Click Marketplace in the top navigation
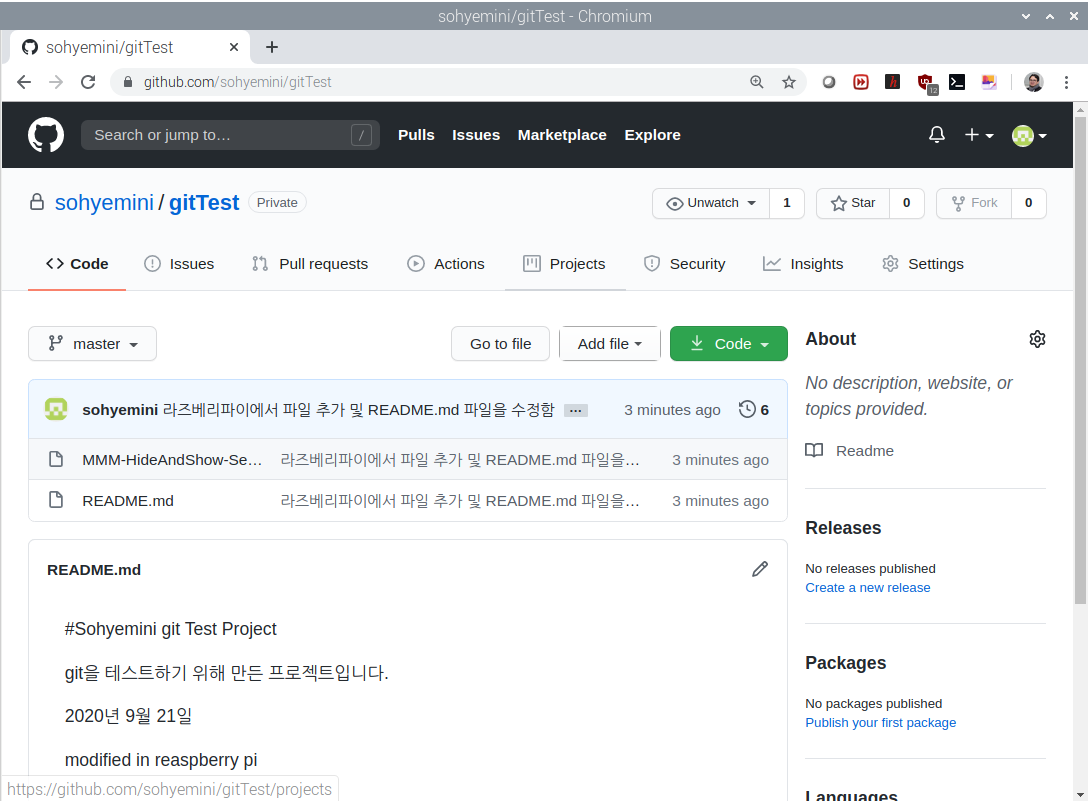Viewport: 1088px width, 803px height. [x=562, y=135]
